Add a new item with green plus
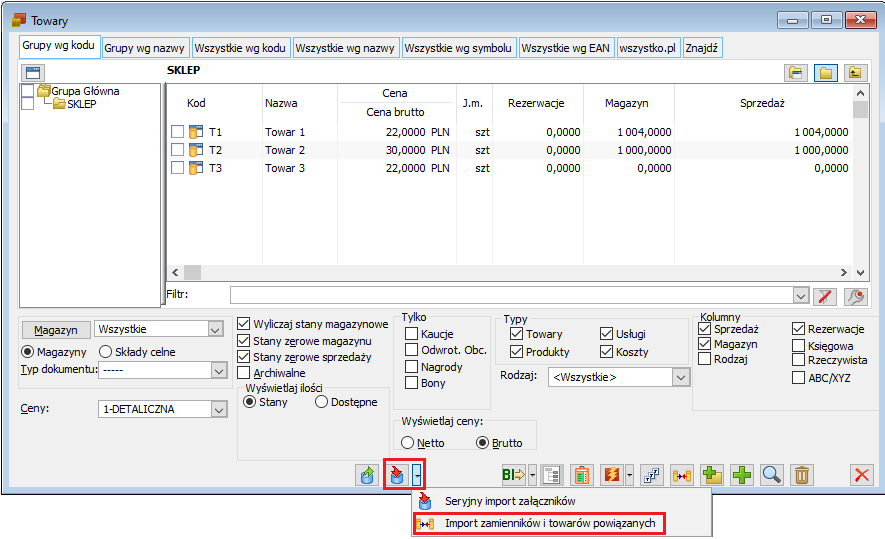885x539 pixels. click(x=742, y=475)
